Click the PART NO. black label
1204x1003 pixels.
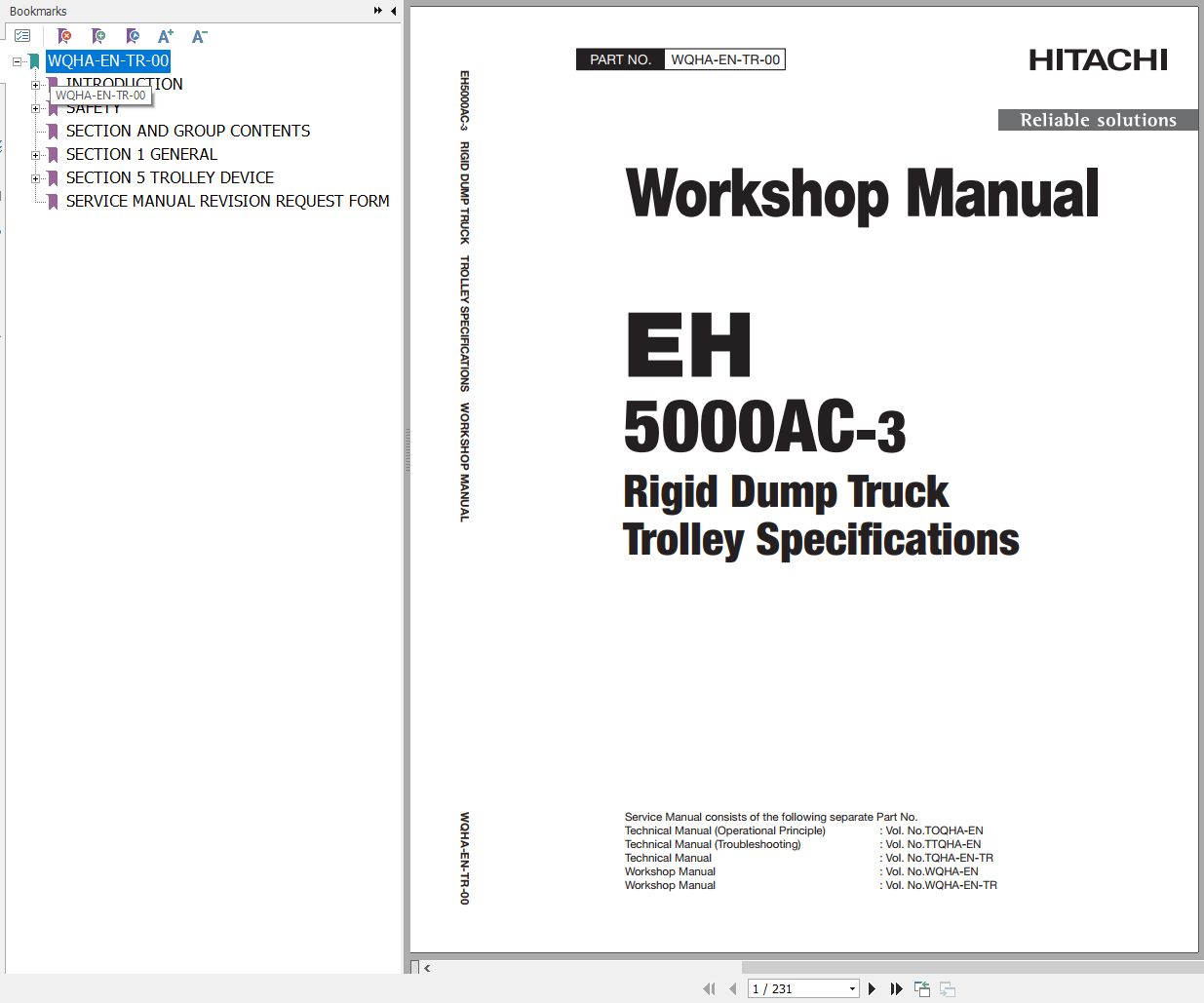620,59
